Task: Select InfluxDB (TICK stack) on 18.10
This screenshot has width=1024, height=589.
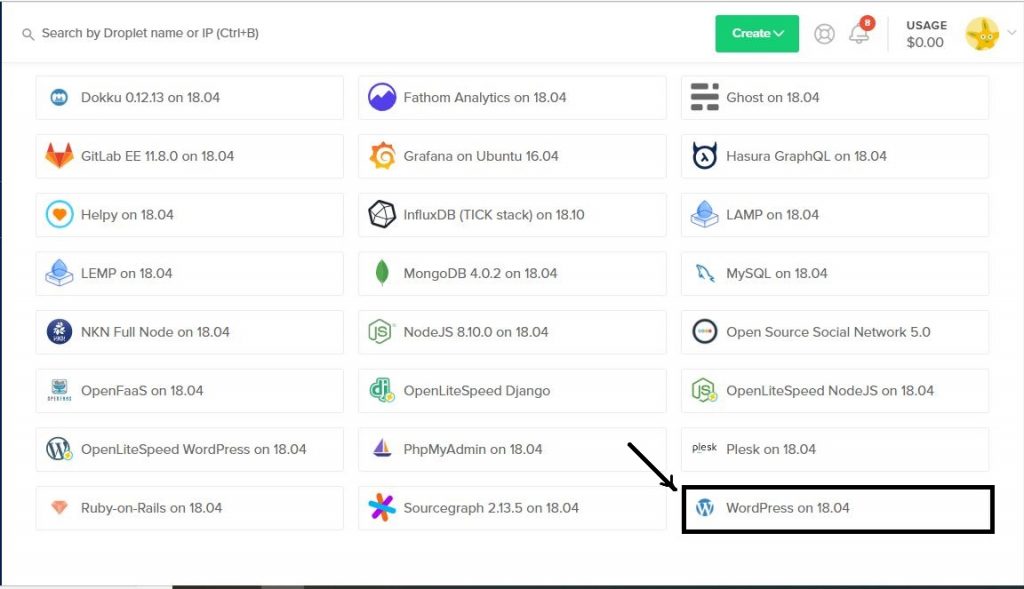Action: 512,215
